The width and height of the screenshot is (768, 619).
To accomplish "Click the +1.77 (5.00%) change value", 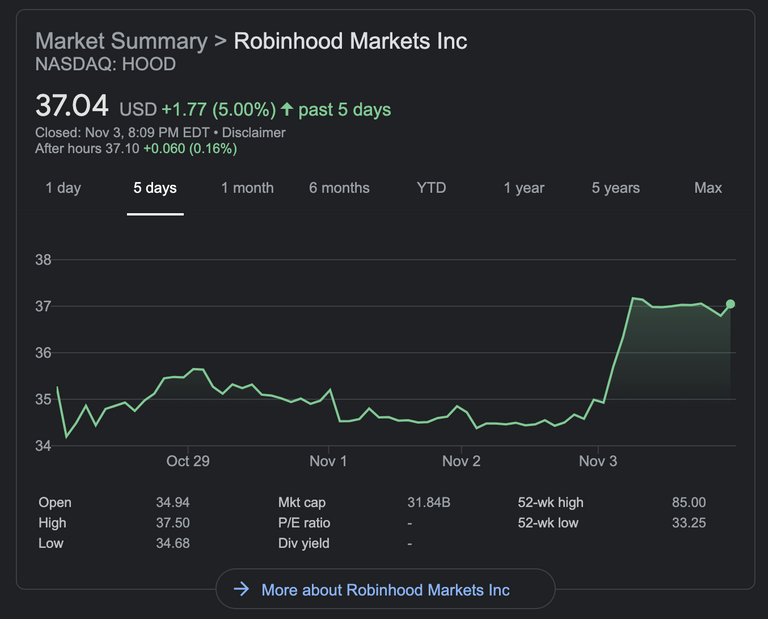I will (x=218, y=110).
